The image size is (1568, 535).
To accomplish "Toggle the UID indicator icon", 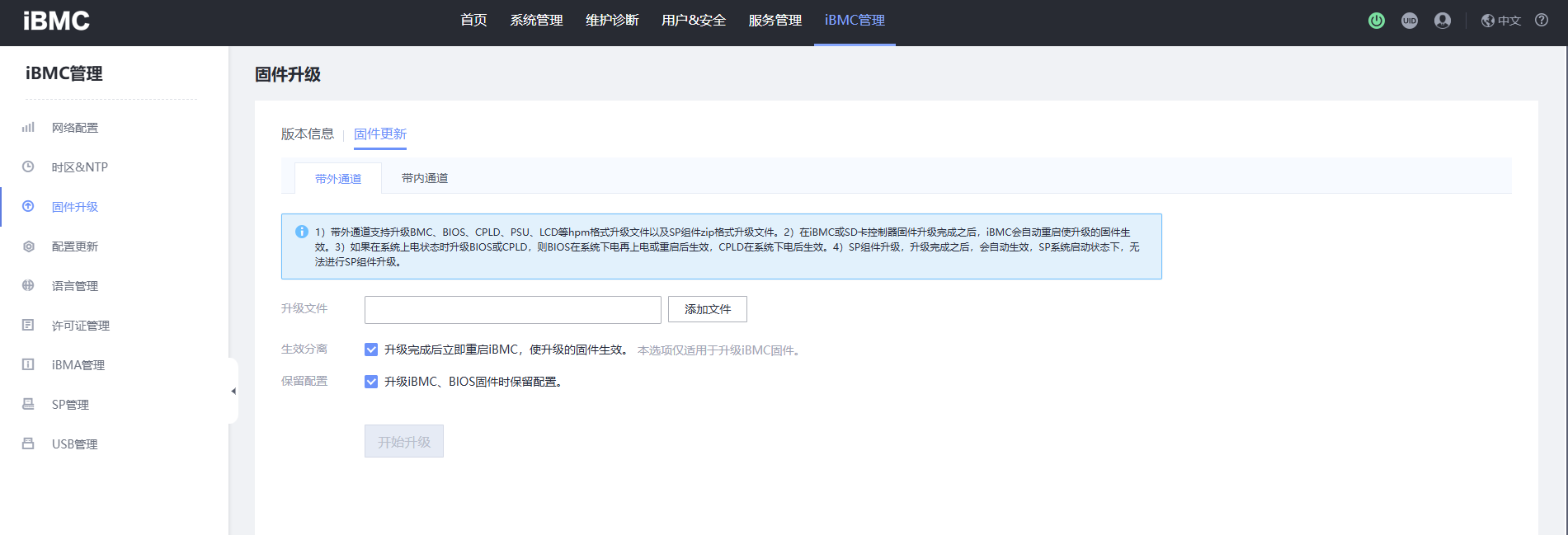I will click(x=1409, y=21).
